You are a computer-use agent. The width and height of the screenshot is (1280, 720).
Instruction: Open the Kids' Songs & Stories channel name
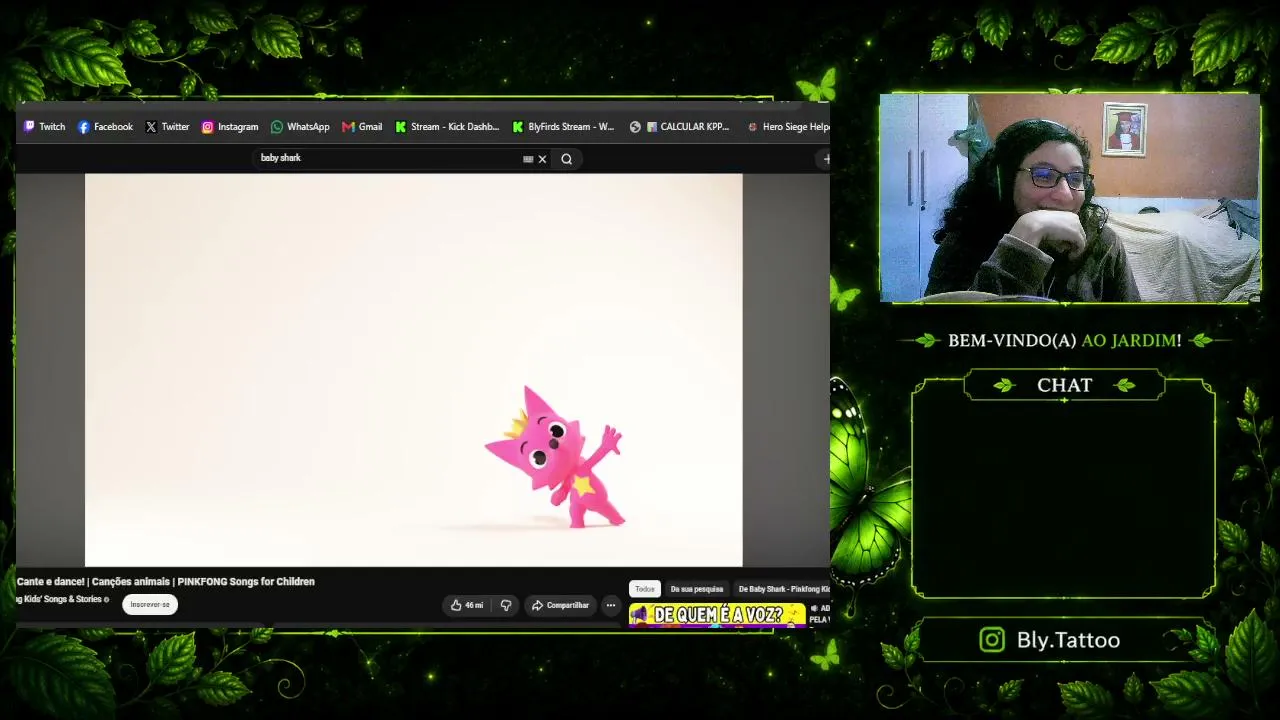point(60,599)
